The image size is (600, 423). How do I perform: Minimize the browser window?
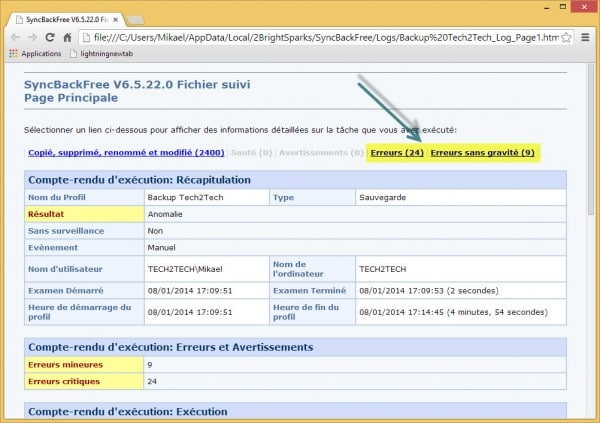pos(546,7)
